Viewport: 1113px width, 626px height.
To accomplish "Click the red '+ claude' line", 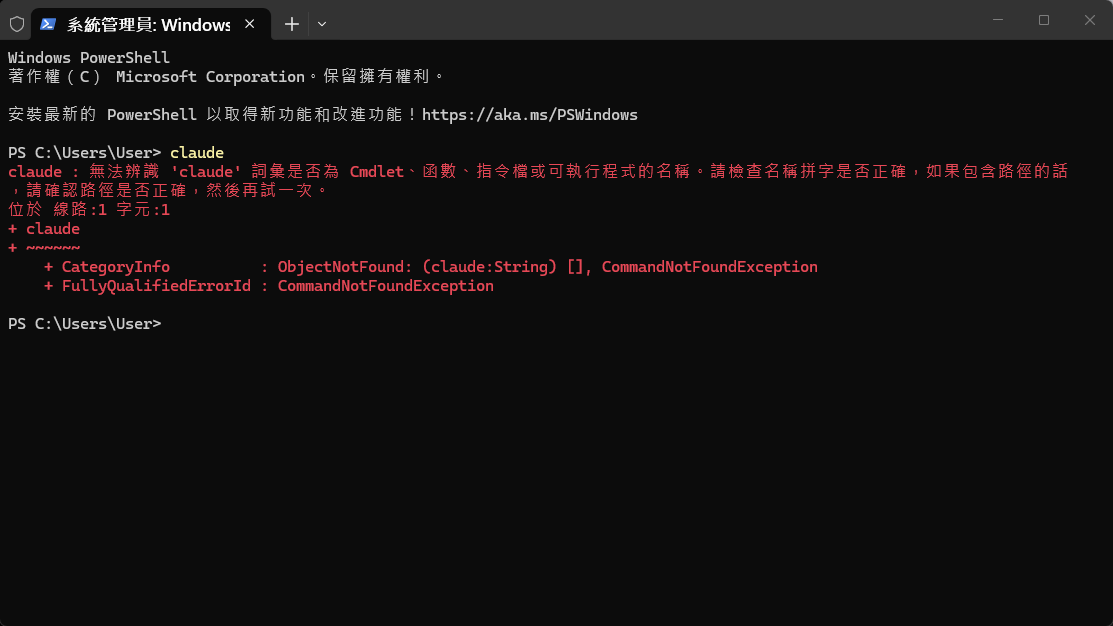I will 44,229.
